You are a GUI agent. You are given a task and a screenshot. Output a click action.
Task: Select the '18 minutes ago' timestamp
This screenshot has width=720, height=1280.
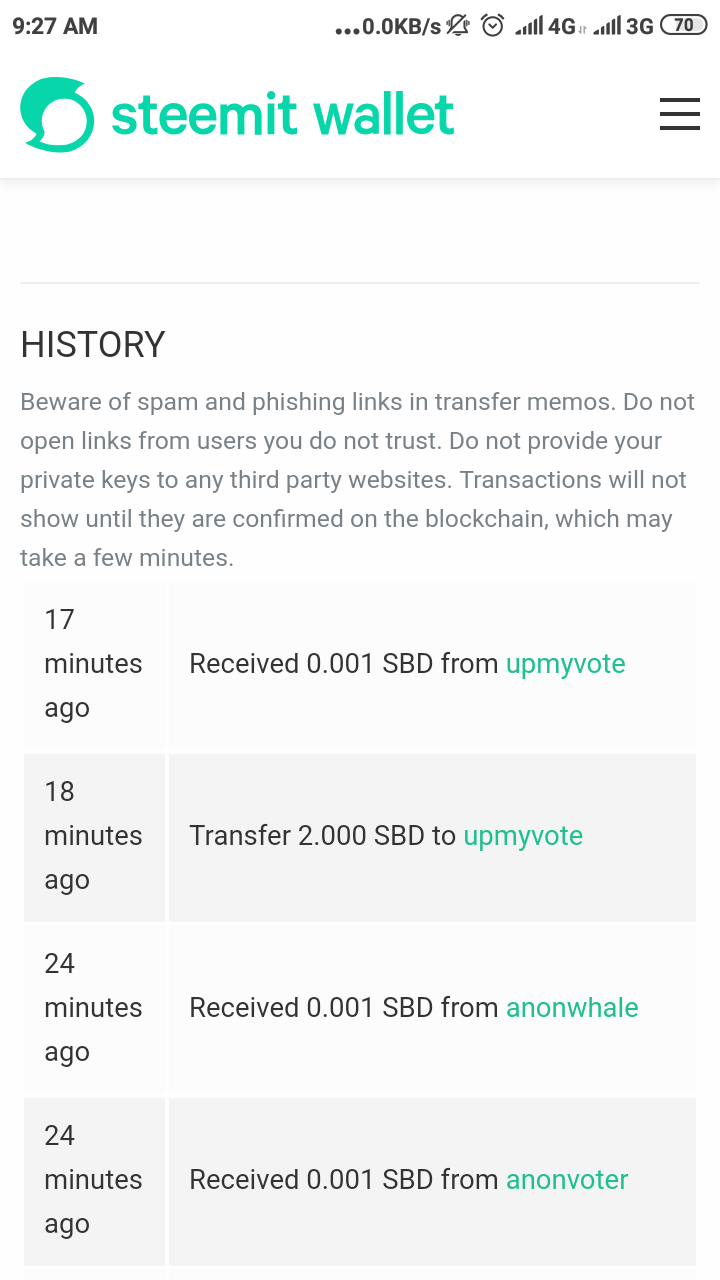93,836
